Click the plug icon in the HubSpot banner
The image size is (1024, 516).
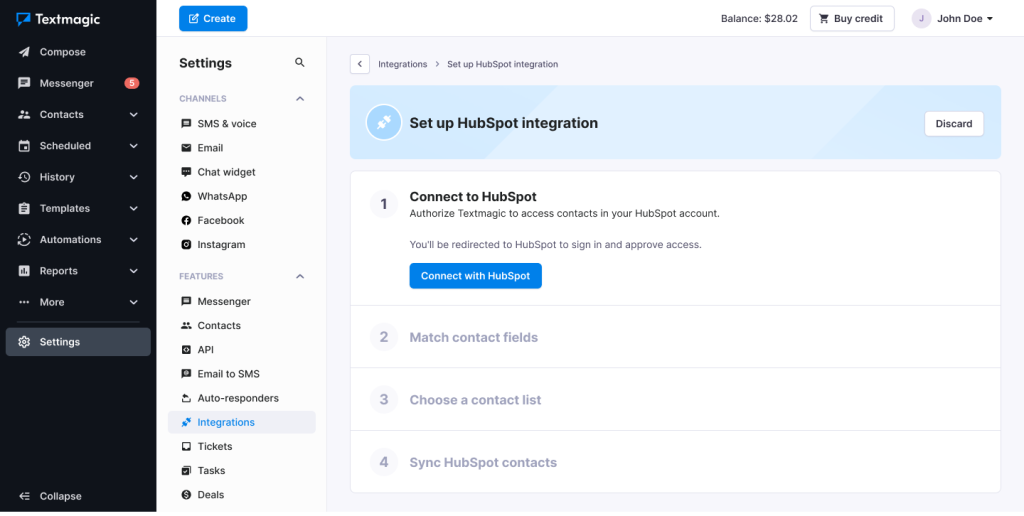tap(384, 123)
